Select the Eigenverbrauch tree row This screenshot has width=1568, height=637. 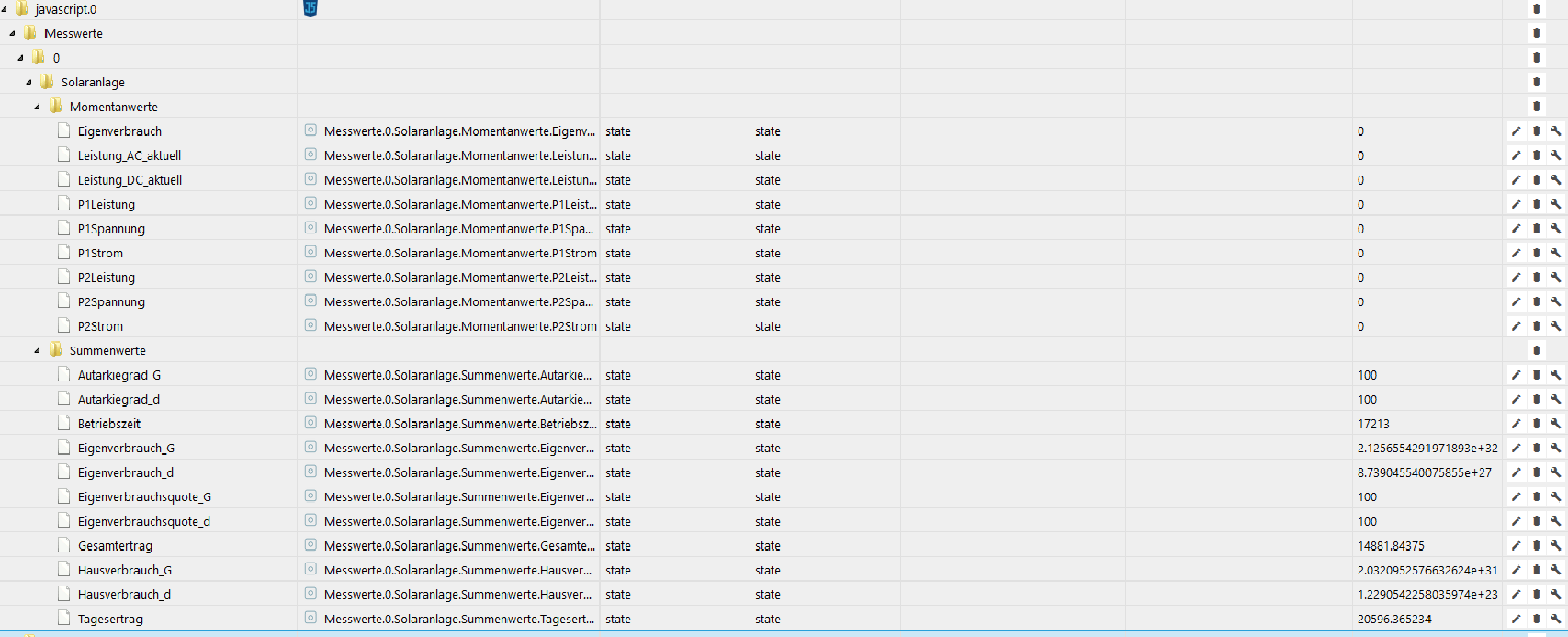point(119,131)
